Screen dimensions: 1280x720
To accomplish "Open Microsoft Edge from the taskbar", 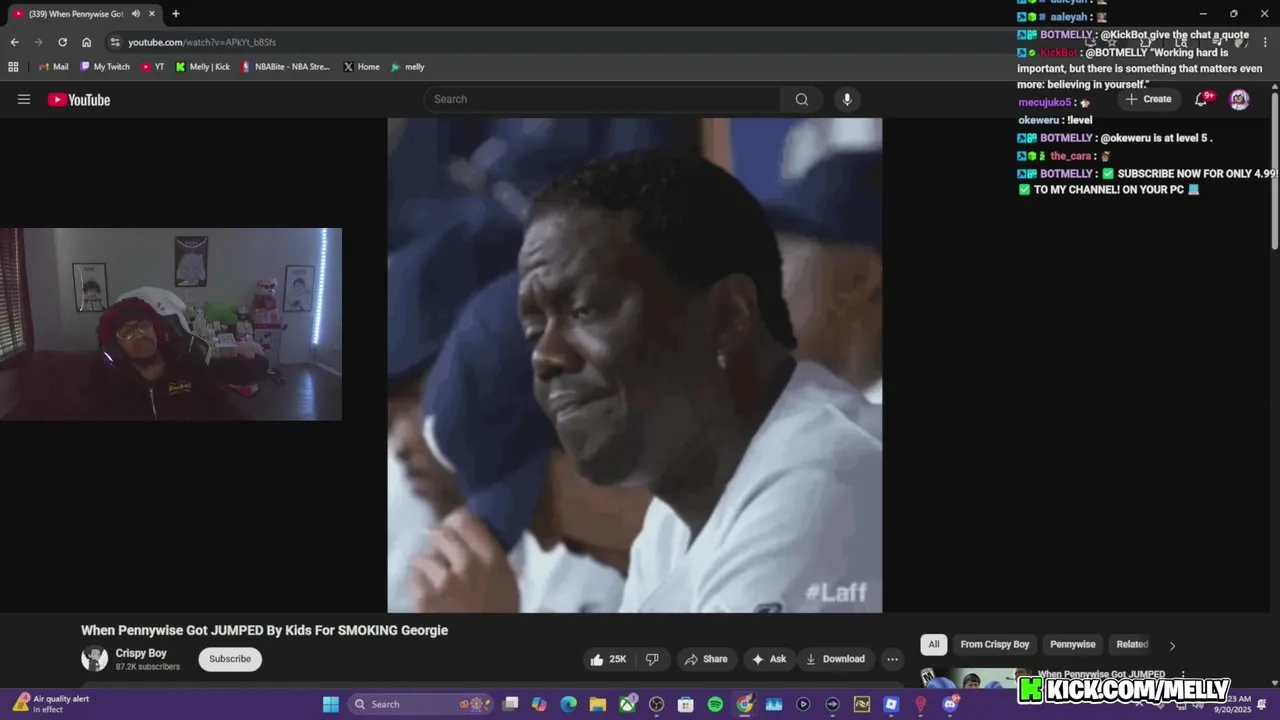I will 568,704.
